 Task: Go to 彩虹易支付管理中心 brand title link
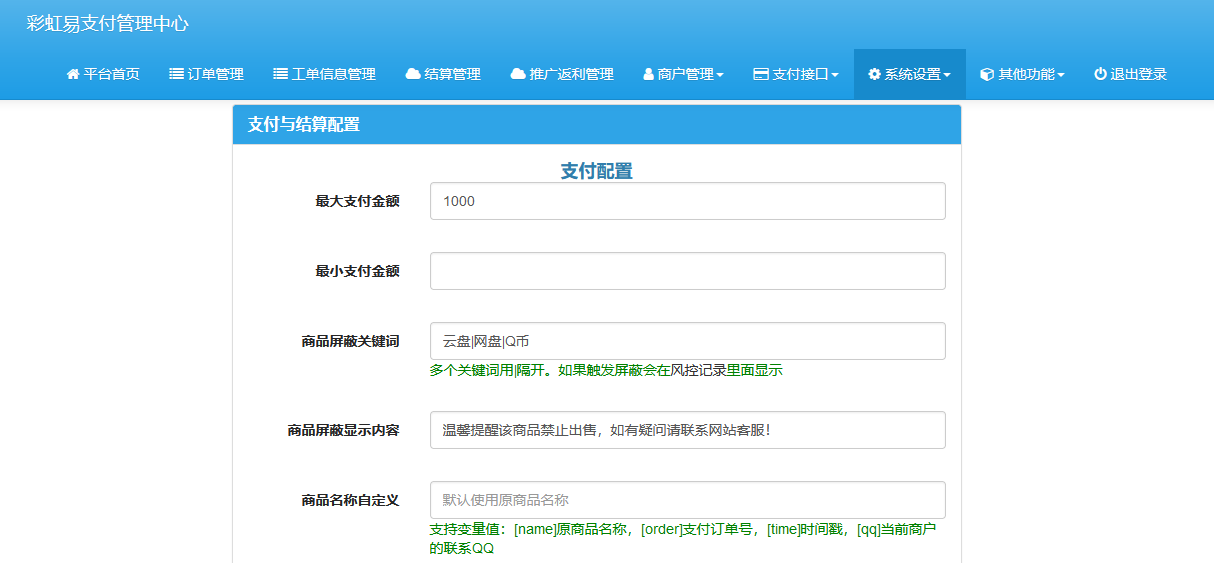pyautogui.click(x=107, y=24)
